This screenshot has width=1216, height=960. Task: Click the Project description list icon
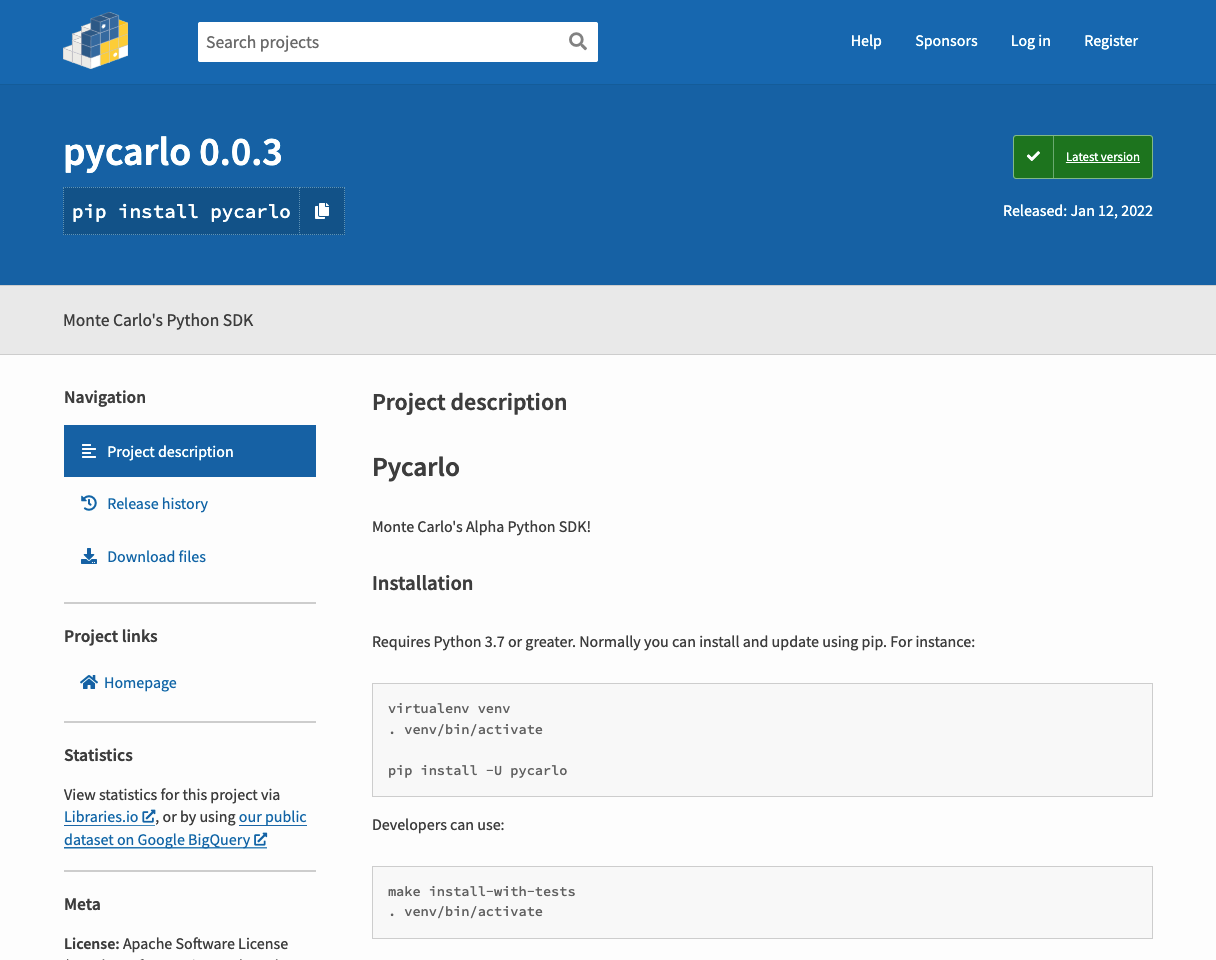click(89, 451)
